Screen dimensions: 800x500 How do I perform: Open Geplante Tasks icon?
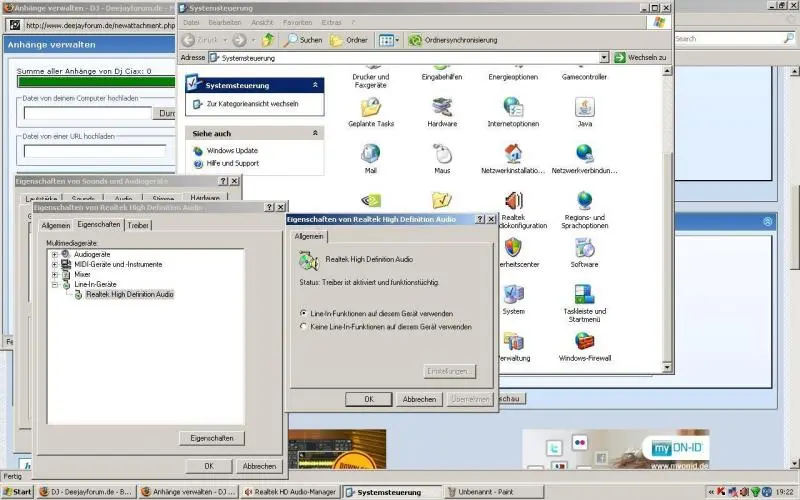click(x=371, y=108)
